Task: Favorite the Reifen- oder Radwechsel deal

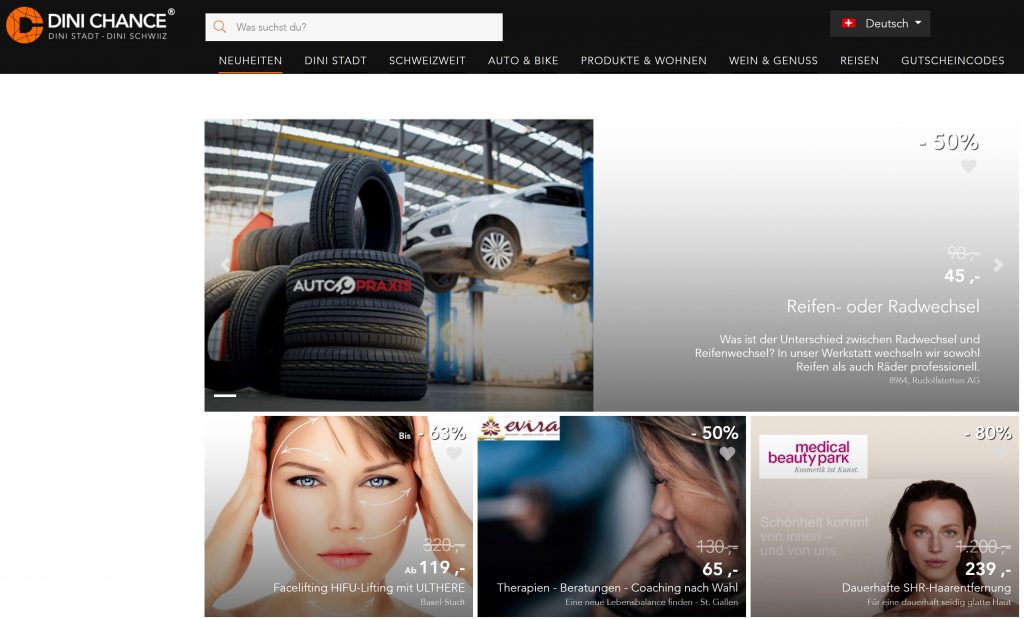Action: click(x=968, y=167)
